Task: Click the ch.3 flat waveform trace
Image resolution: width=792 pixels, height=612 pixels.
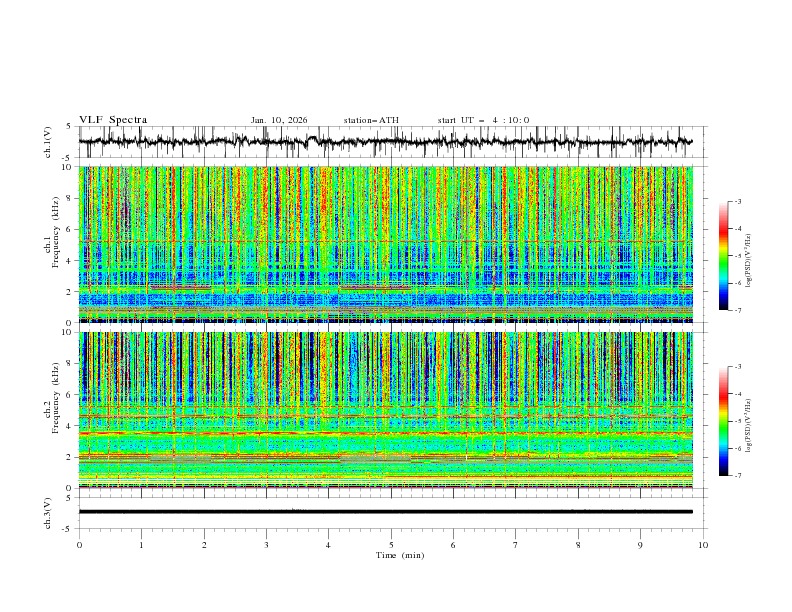Action: pos(385,512)
